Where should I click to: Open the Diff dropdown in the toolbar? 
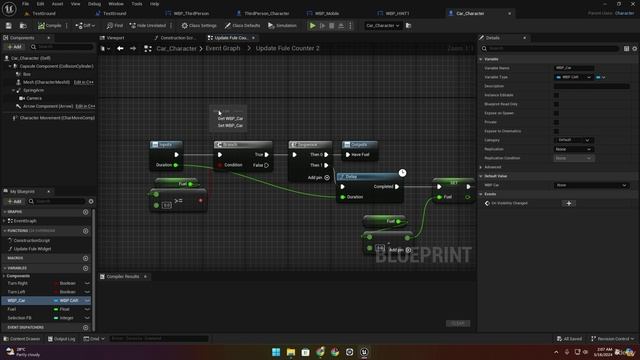point(85,26)
